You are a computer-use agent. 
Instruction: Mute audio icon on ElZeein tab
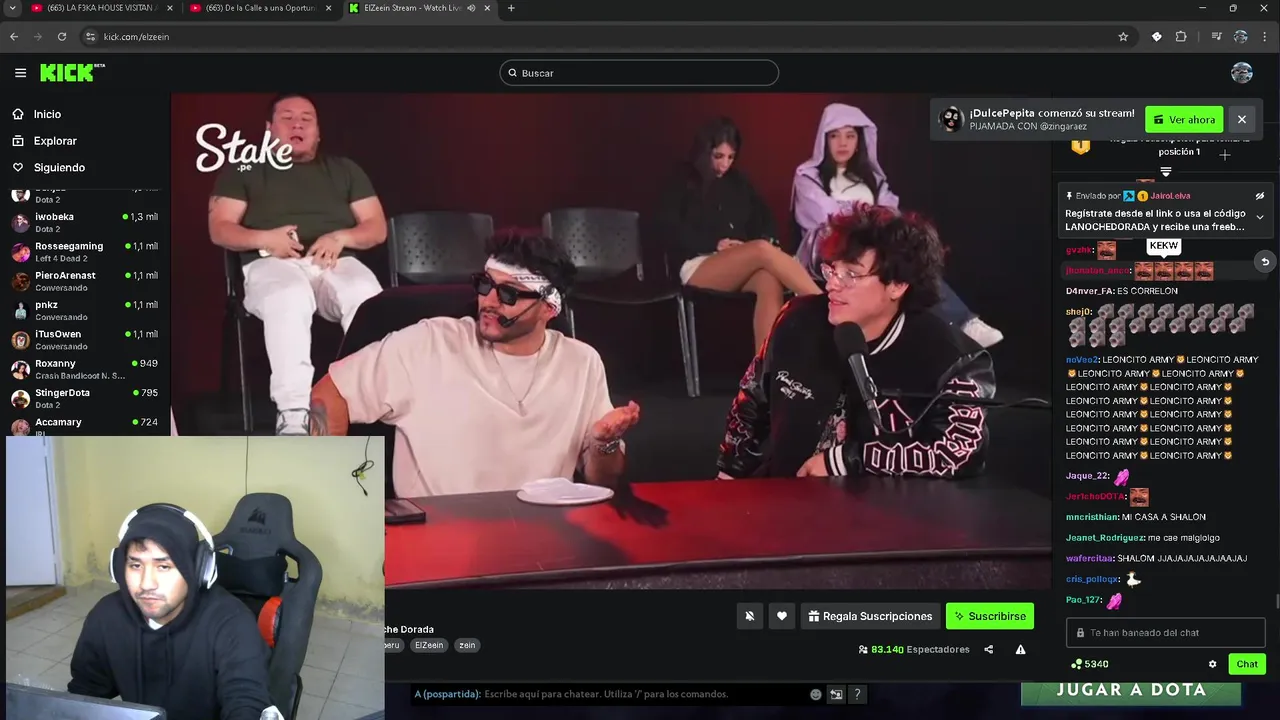(x=471, y=8)
